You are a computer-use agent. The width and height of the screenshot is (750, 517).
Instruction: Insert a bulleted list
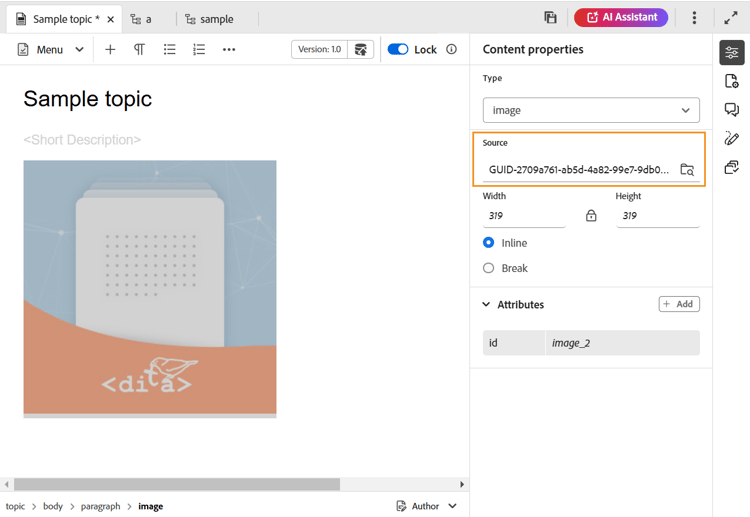point(169,49)
